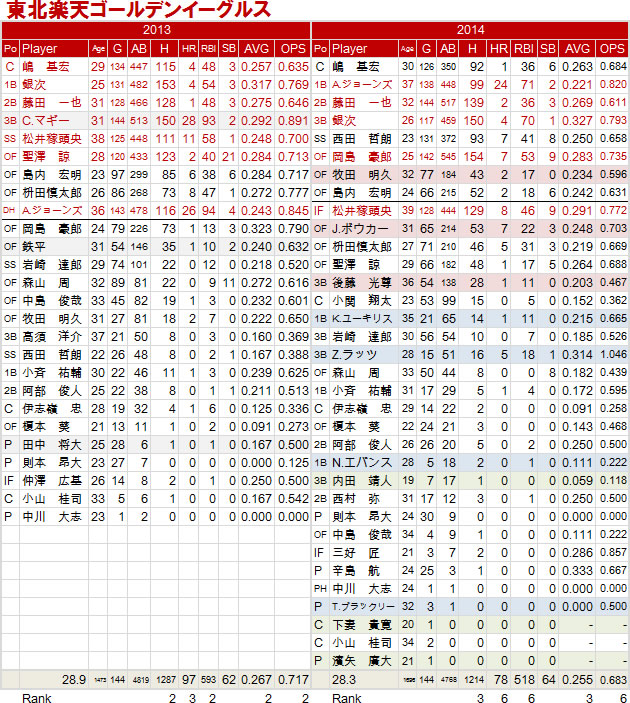Image resolution: width=630 pixels, height=703 pixels.
Task: Select pitcher 田中 将大 in 2013 table
Action: 52,445
